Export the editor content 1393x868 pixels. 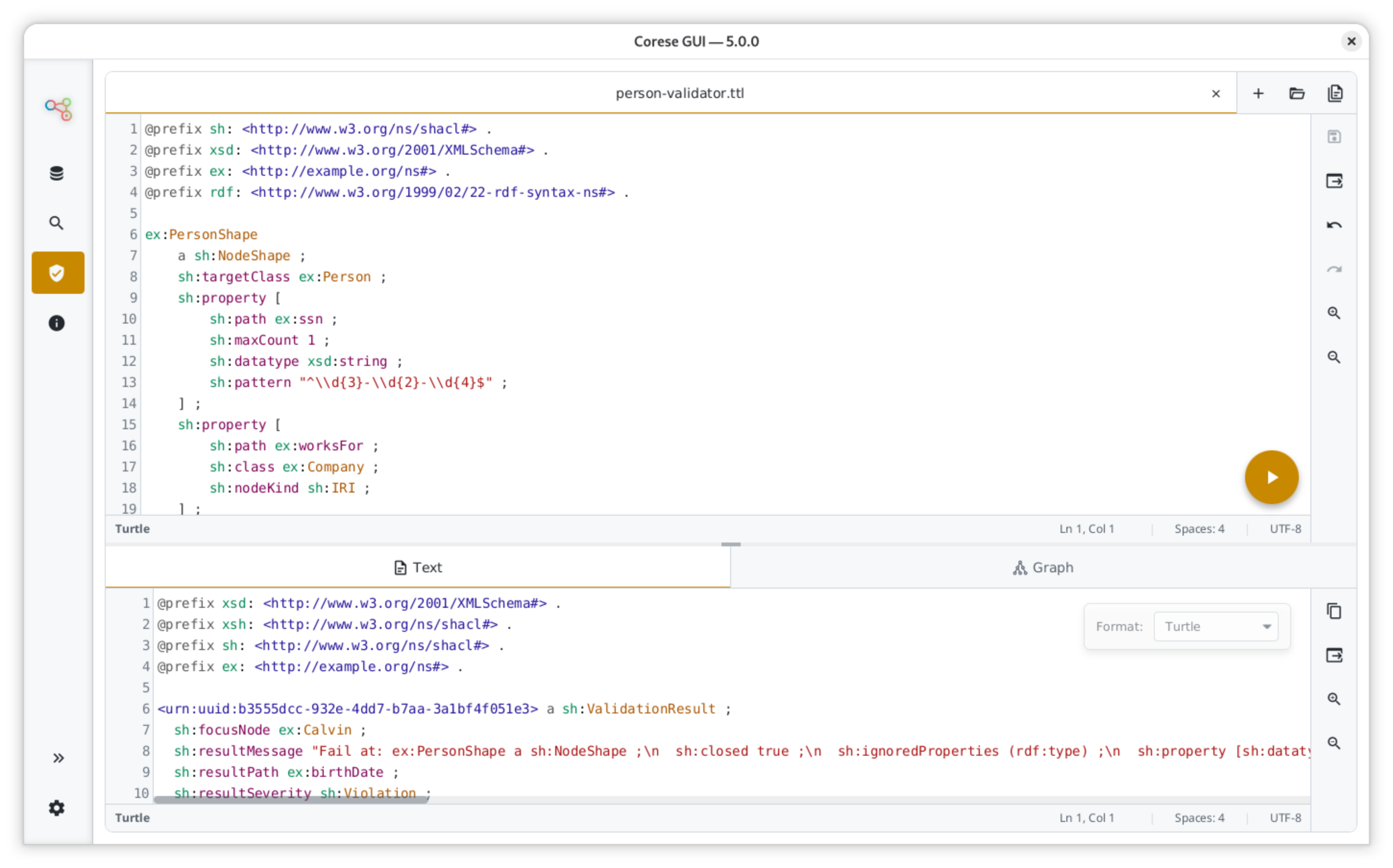click(x=1334, y=181)
